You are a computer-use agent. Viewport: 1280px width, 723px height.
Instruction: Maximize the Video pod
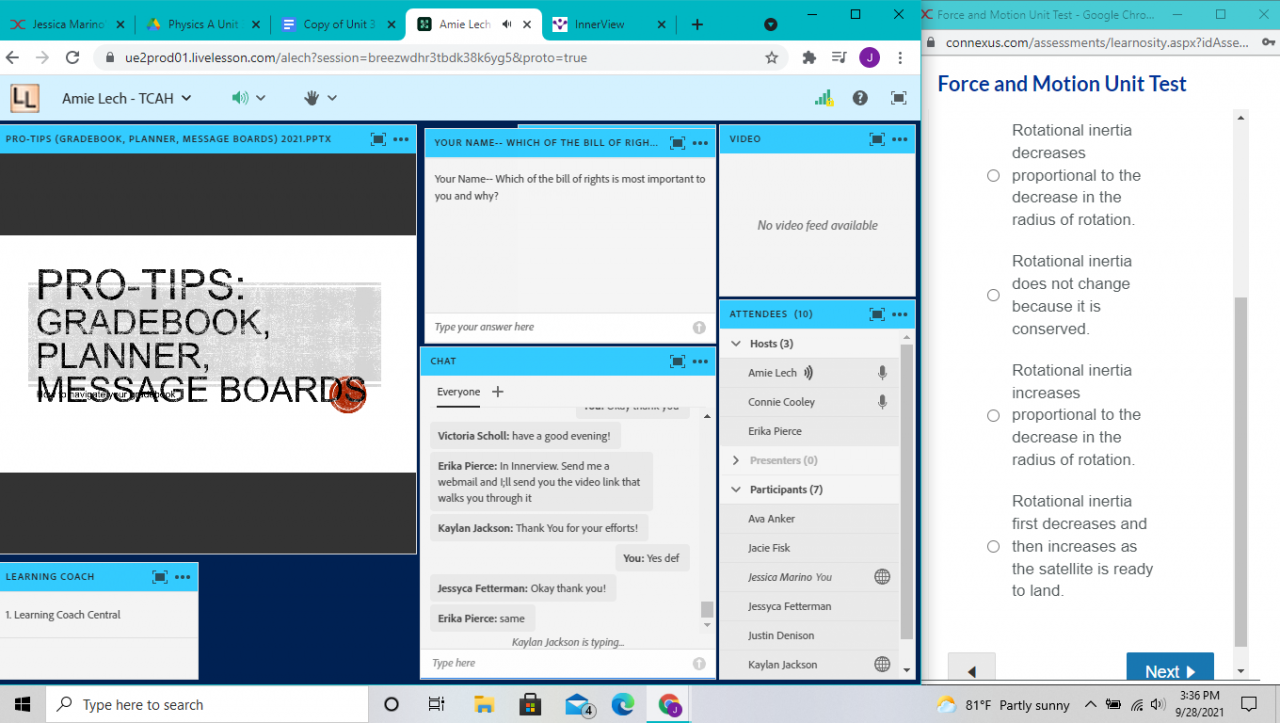tap(877, 139)
